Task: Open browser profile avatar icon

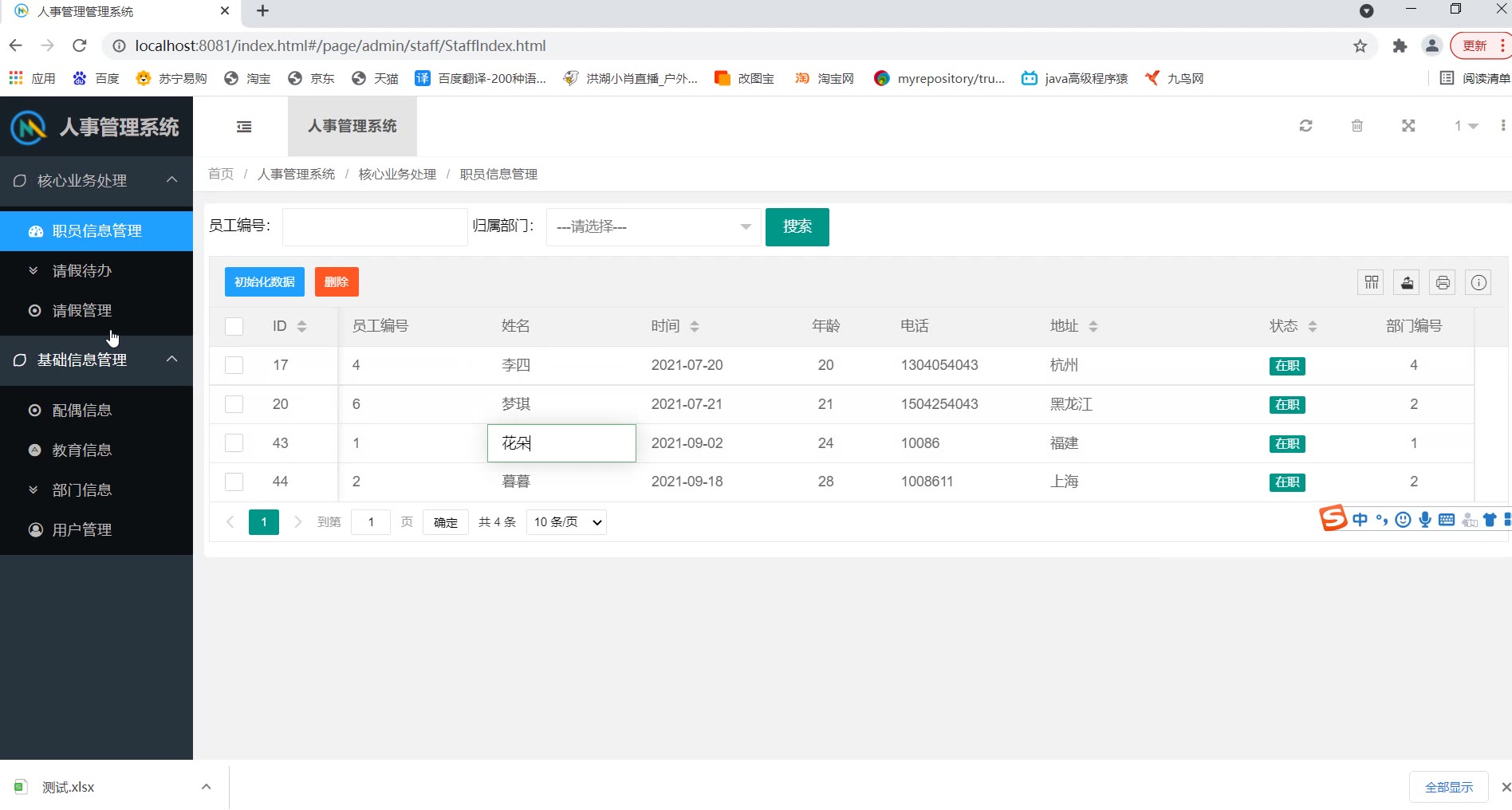Action: coord(1432,46)
